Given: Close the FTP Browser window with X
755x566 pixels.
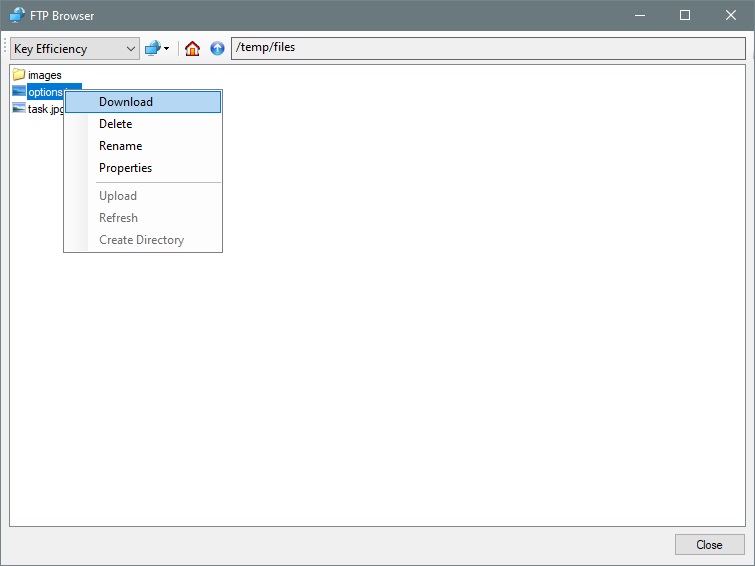Looking at the screenshot, I should click(730, 15).
